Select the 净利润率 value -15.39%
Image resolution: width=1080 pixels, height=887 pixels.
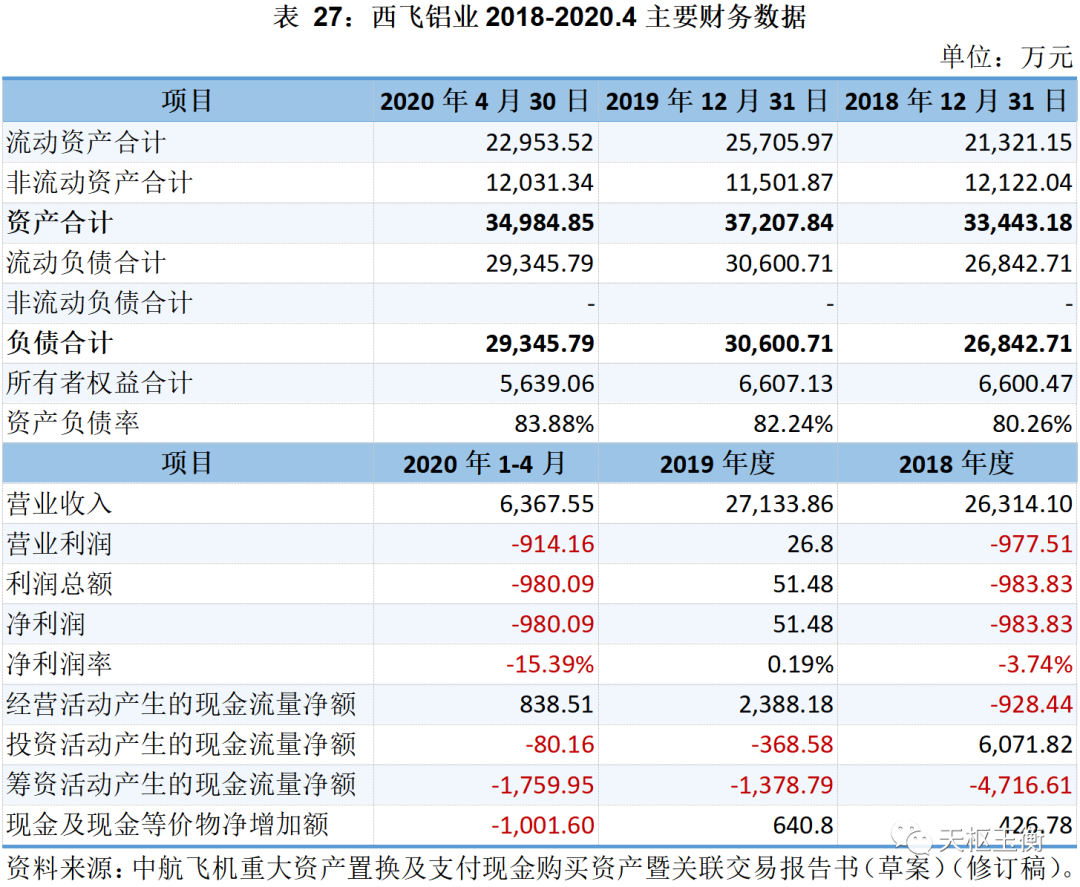coord(549,665)
